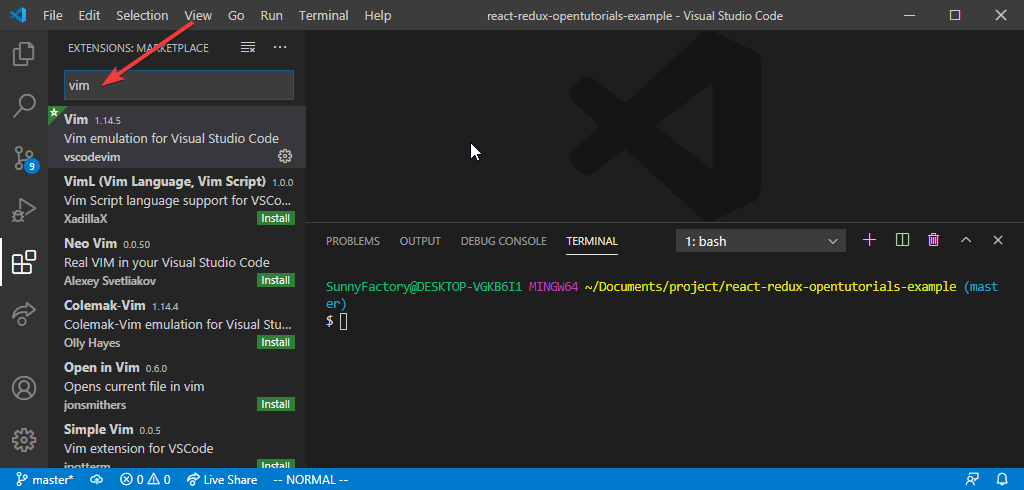1024x490 pixels.
Task: Open the terminal selector dropdown '1: bash'
Action: (x=761, y=241)
